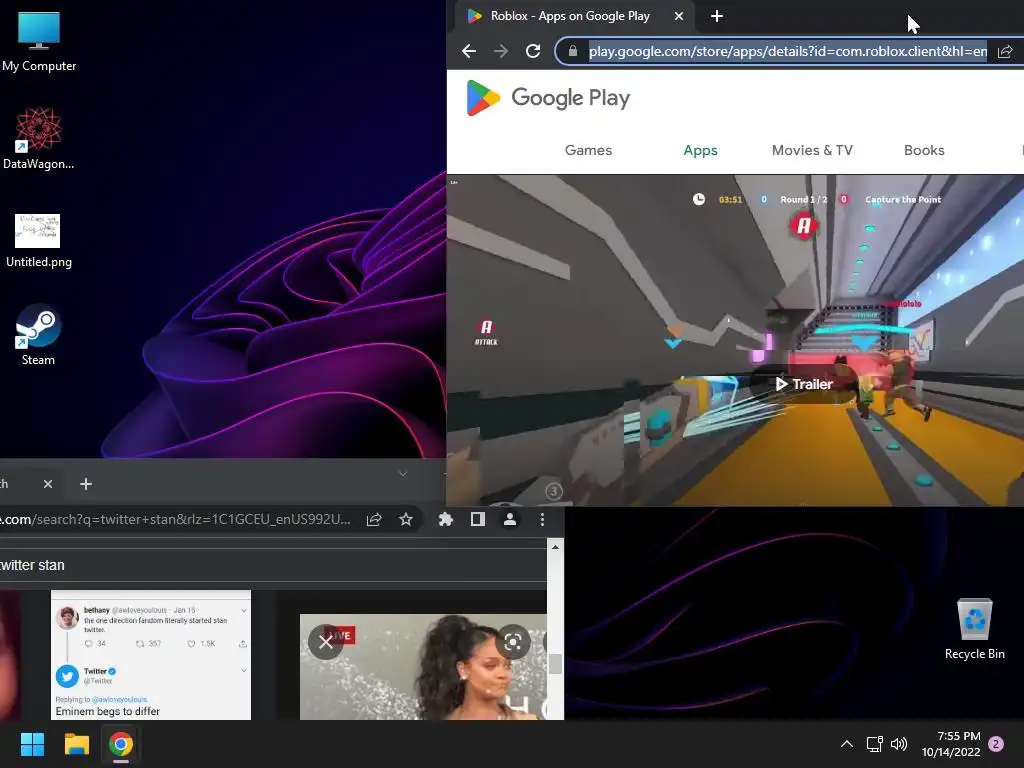Open new tab in Google Play window
This screenshot has width=1024, height=768.
click(716, 16)
